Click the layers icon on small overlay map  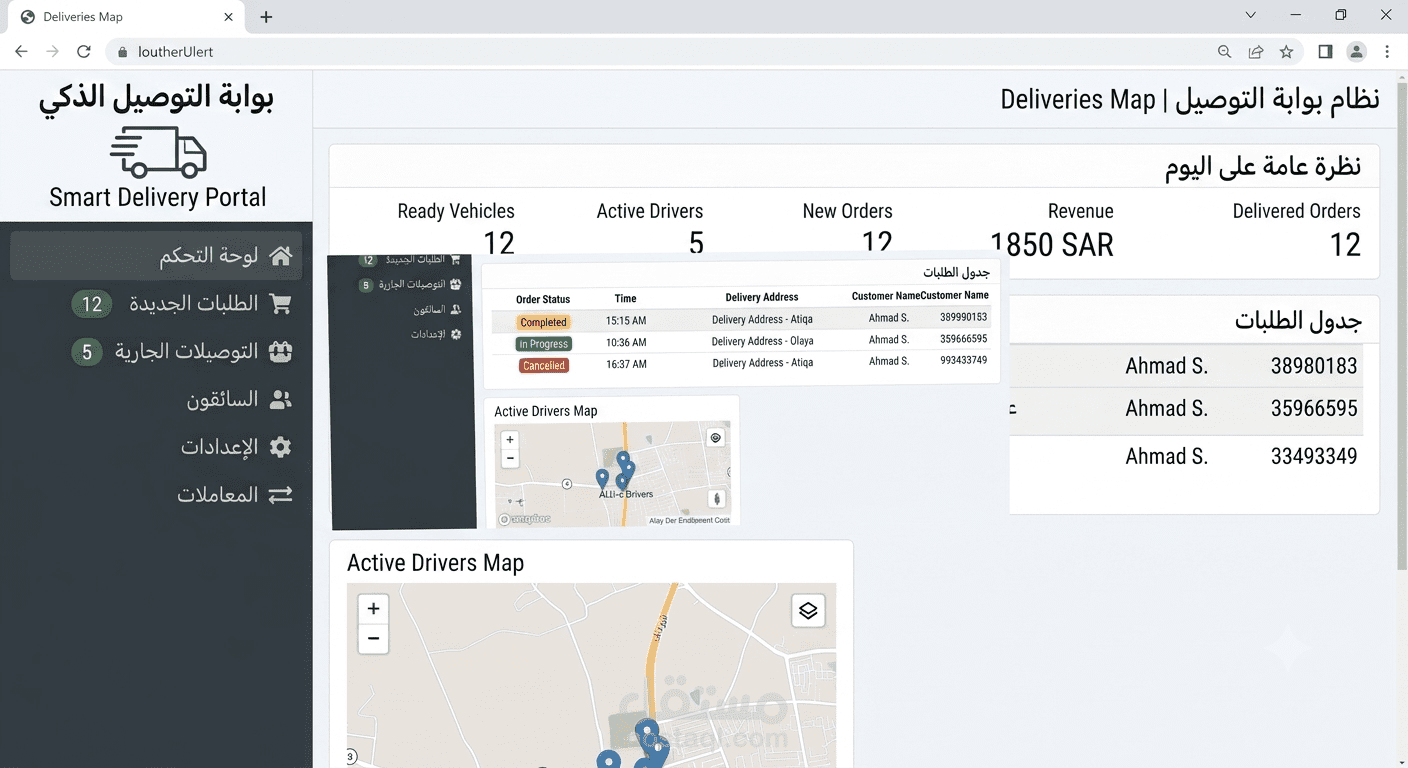coord(715,438)
